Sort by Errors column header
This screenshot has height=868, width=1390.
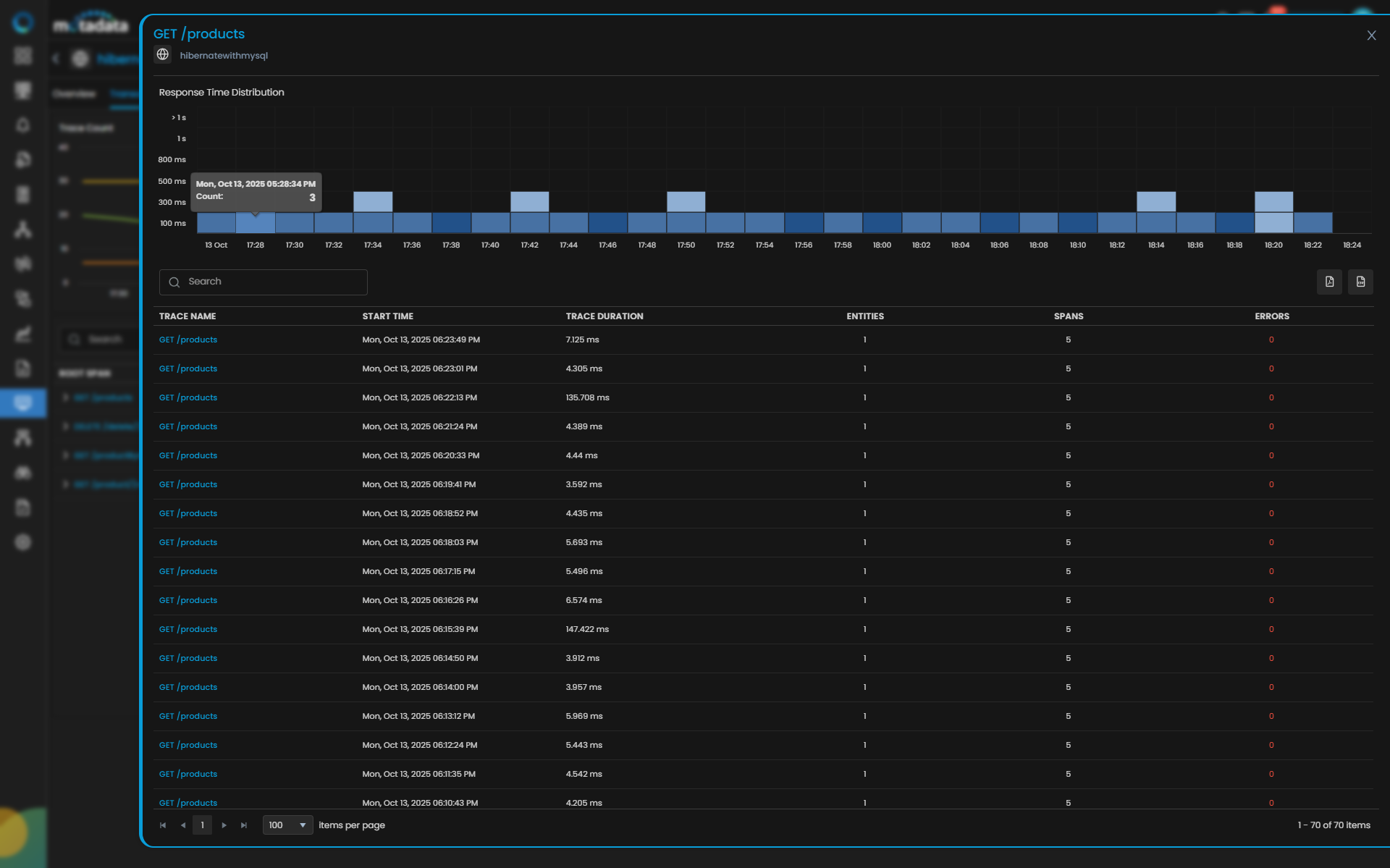click(1271, 316)
